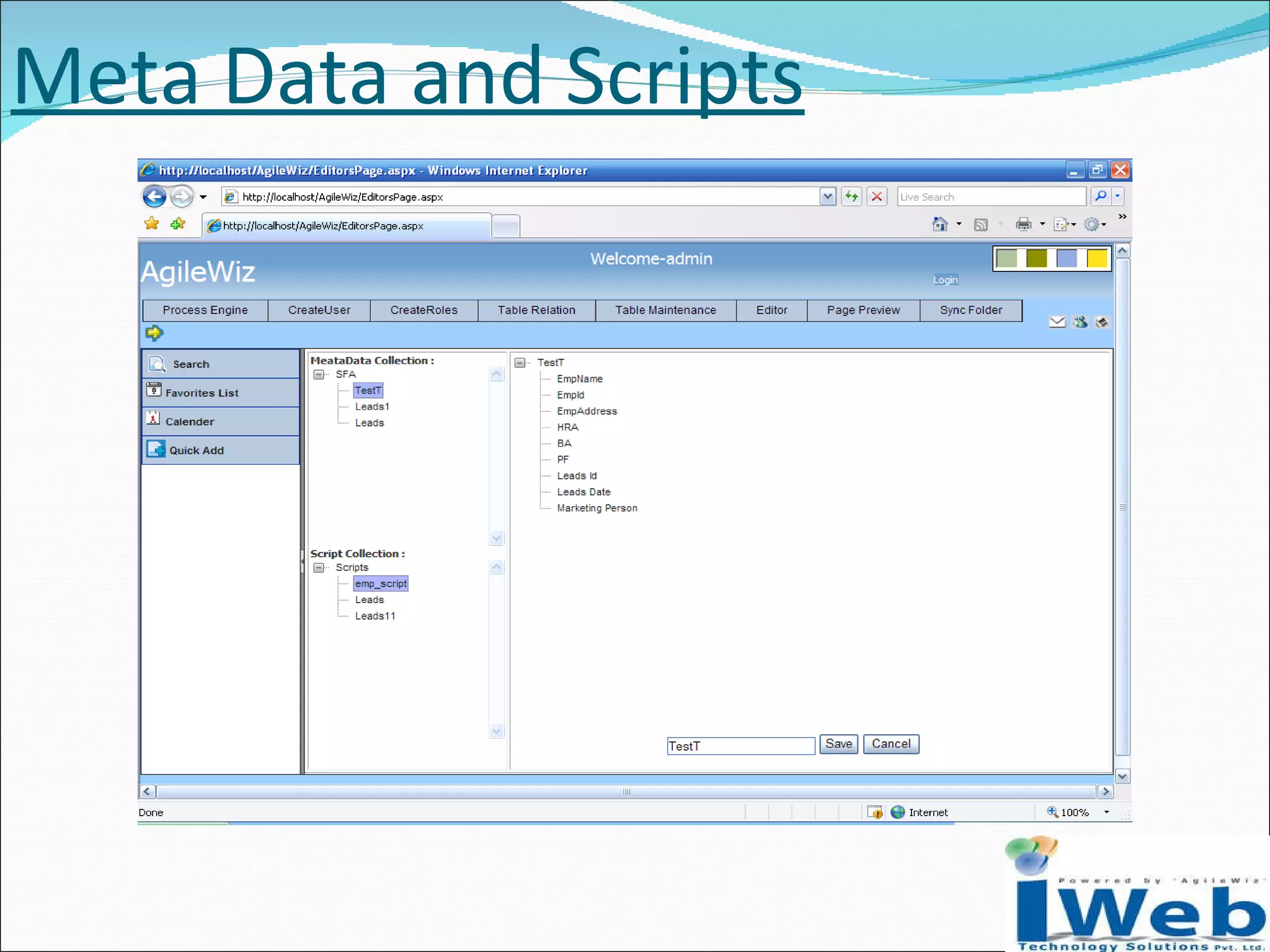Collapse the TestT fields tree

[x=520, y=363]
